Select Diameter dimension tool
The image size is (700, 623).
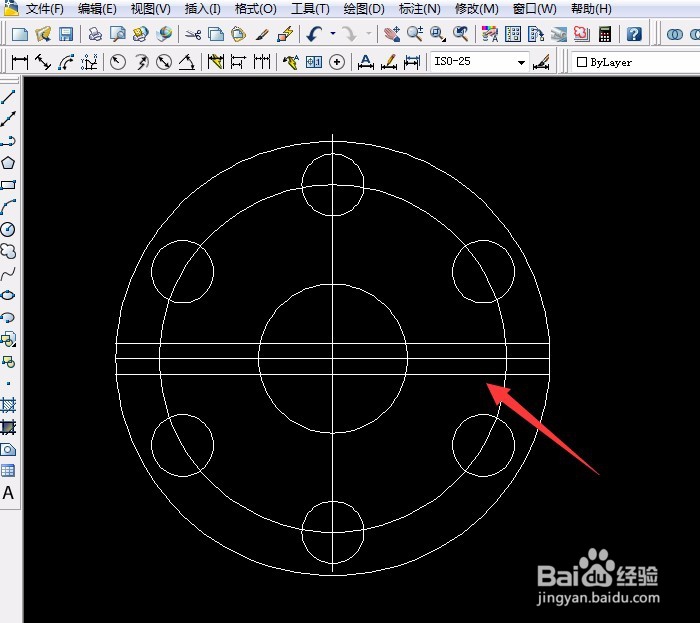click(164, 62)
